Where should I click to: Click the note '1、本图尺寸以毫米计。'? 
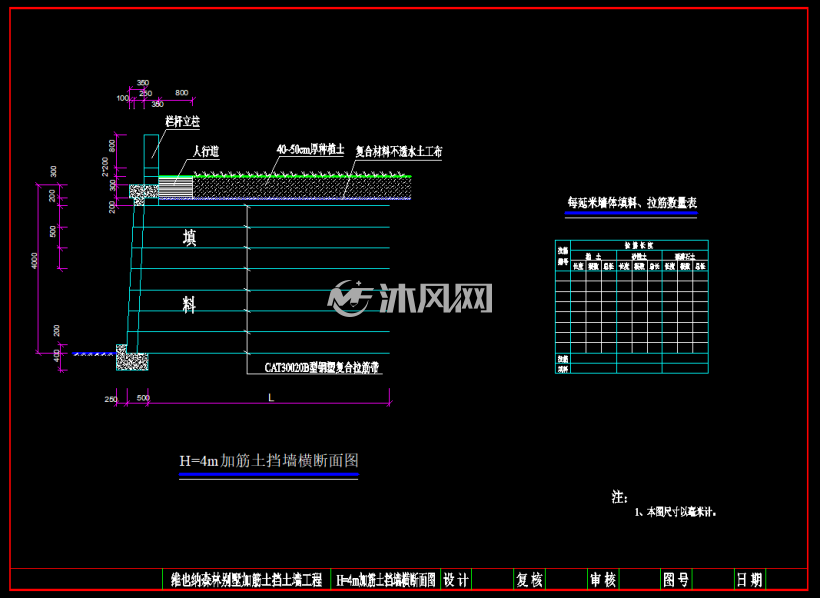click(x=675, y=512)
